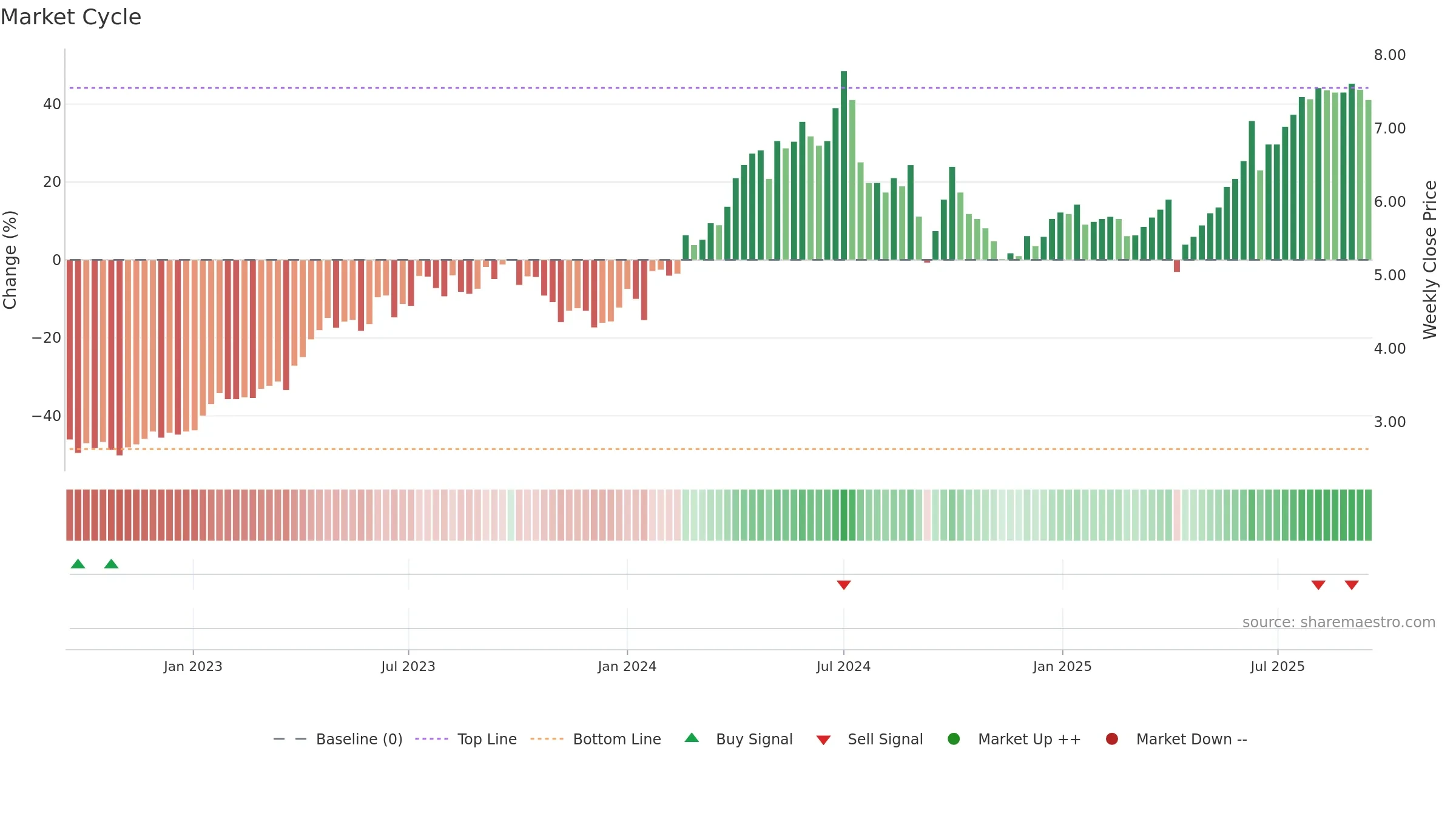Click the Weekly Close Price axis title
The height and width of the screenshot is (819, 1456).
[x=1430, y=260]
